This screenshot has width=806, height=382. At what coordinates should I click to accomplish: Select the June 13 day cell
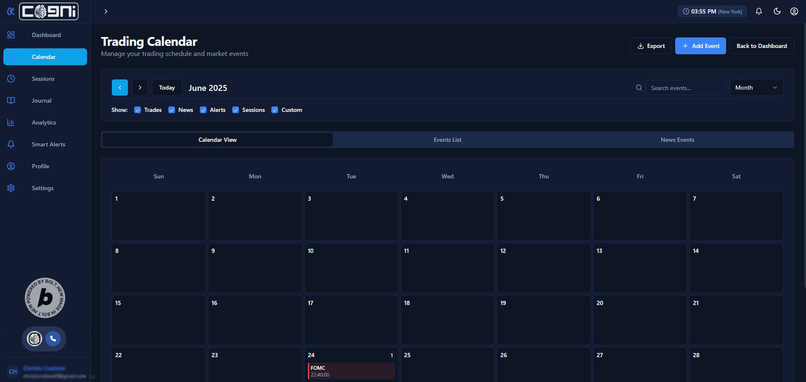(x=640, y=268)
